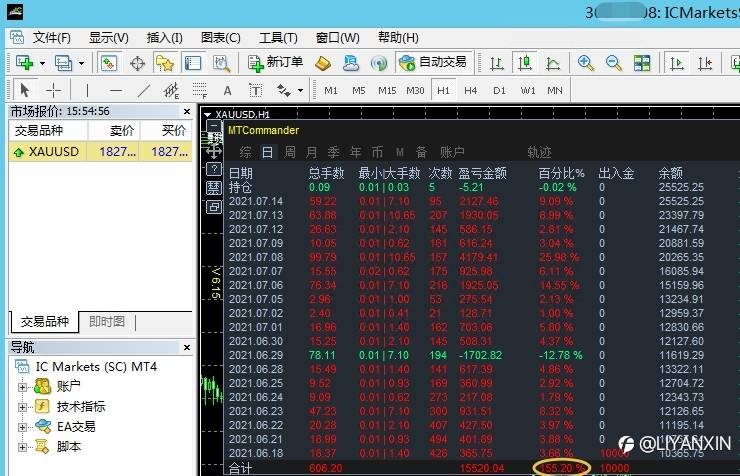740x476 pixels.
Task: Toggle the Data Window crosshair-circle icon
Action: click(x=137, y=63)
